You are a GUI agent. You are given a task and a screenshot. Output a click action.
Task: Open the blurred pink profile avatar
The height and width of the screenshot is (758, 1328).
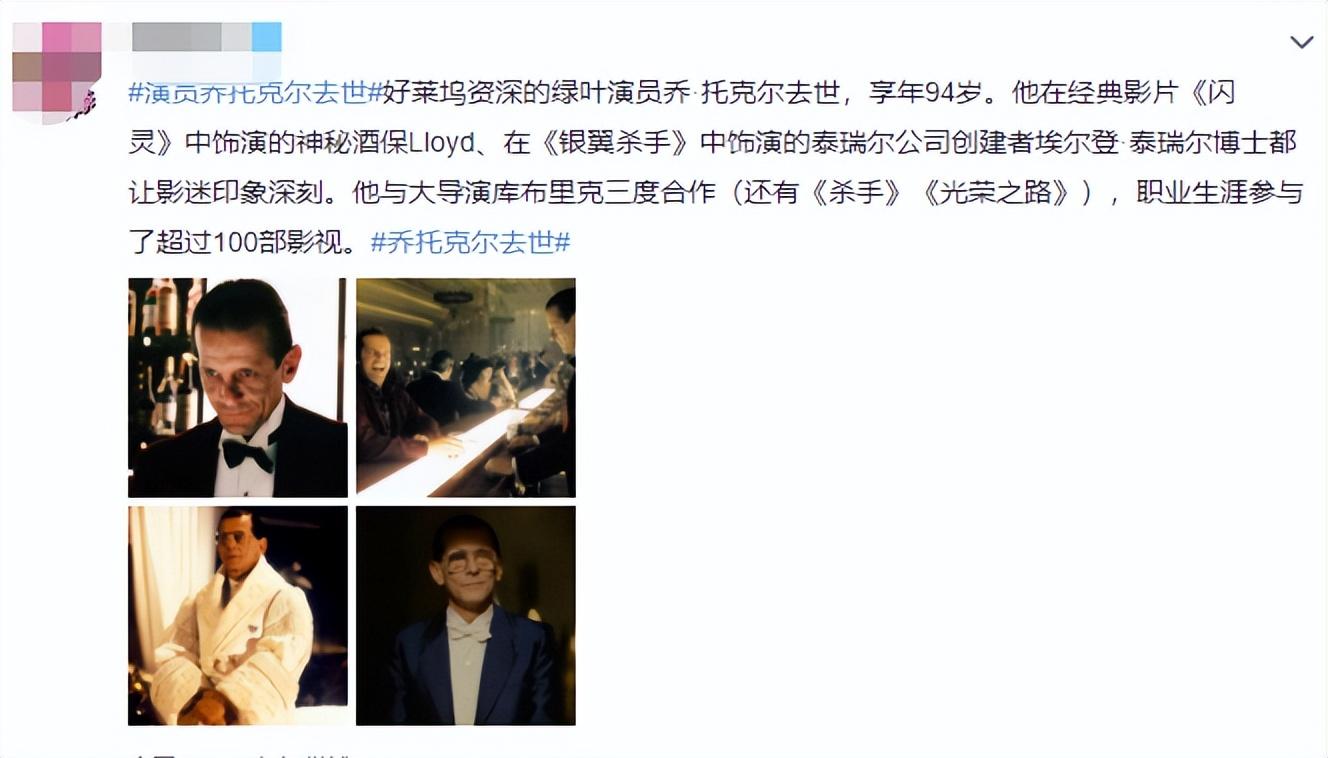tap(57, 70)
